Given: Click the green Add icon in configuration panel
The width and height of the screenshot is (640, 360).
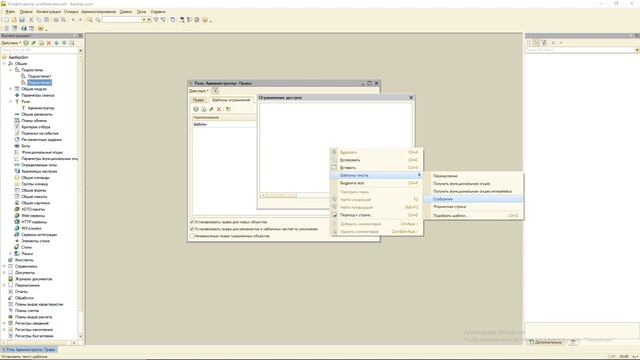Looking at the screenshot, I should (x=26, y=43).
